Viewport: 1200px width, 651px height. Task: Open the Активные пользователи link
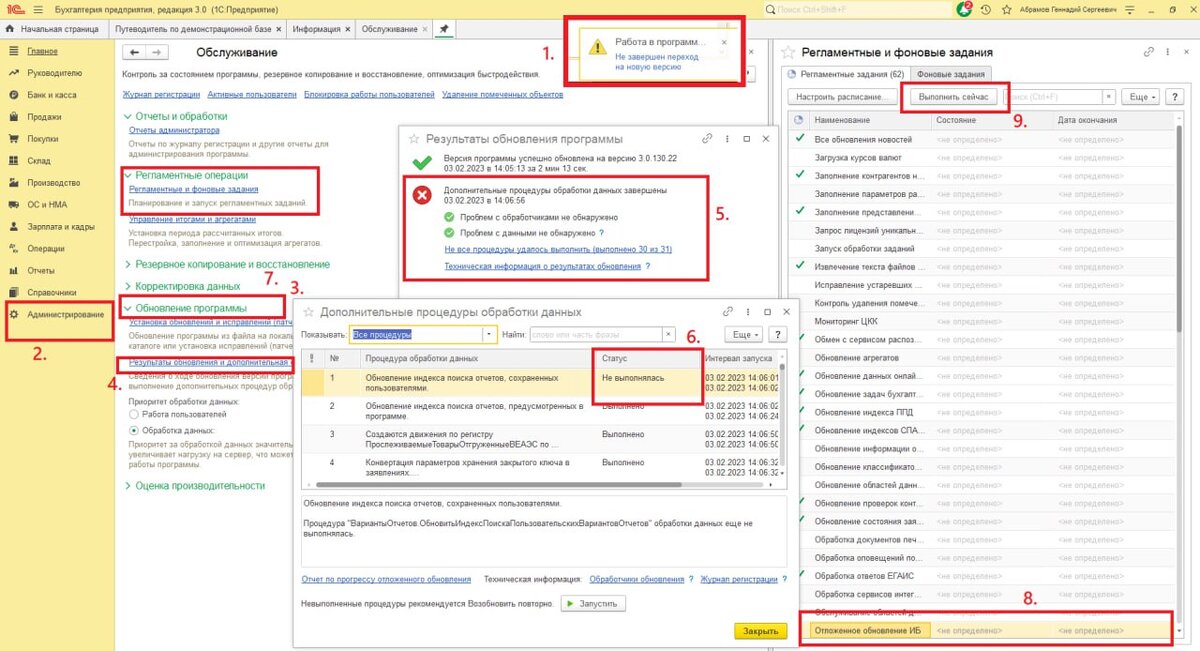(x=252, y=94)
